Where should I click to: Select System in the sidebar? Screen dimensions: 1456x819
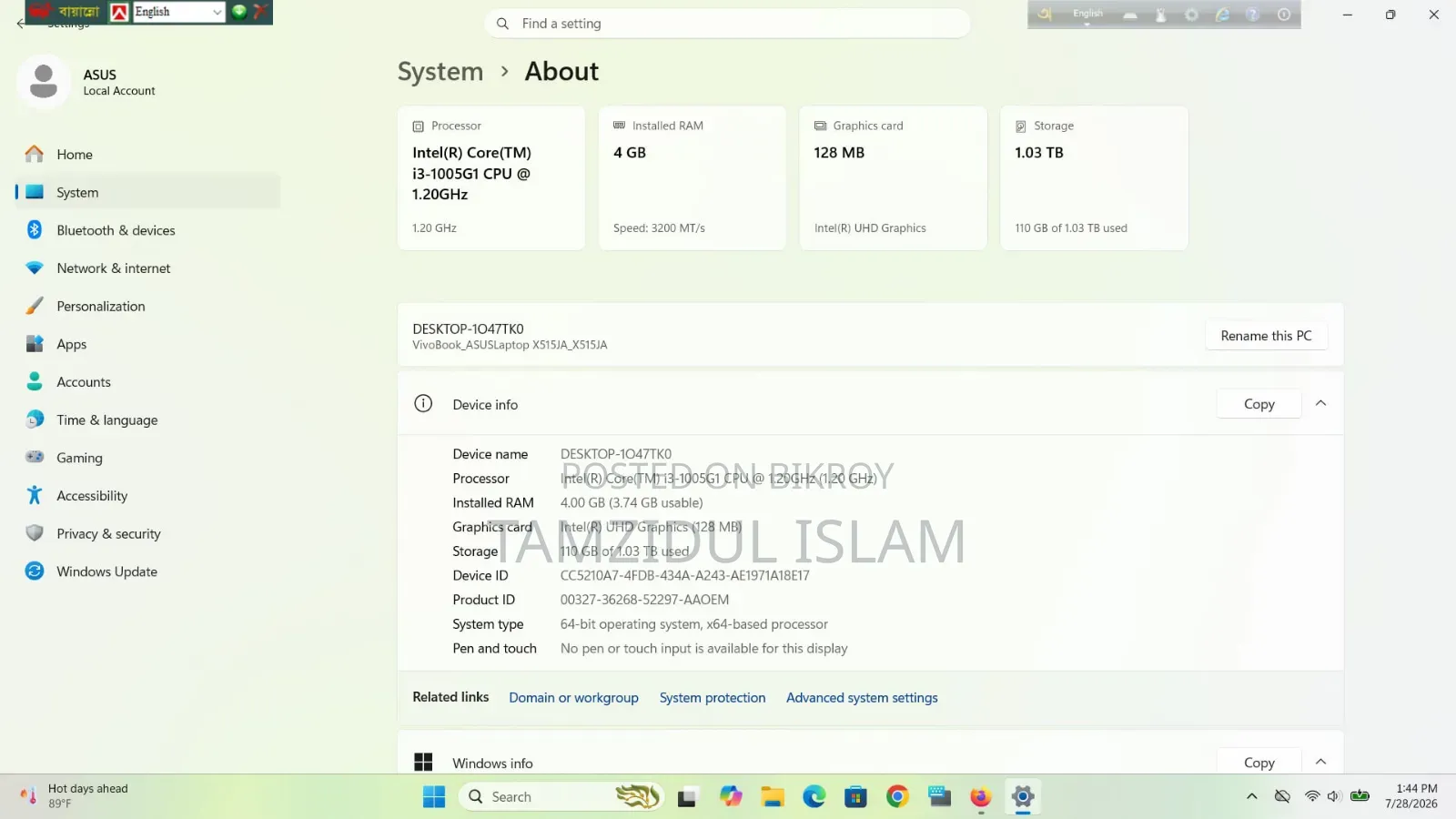(x=147, y=192)
